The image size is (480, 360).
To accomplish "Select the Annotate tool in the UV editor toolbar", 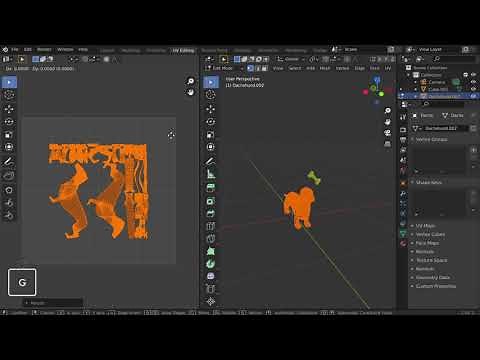I will tap(9, 161).
